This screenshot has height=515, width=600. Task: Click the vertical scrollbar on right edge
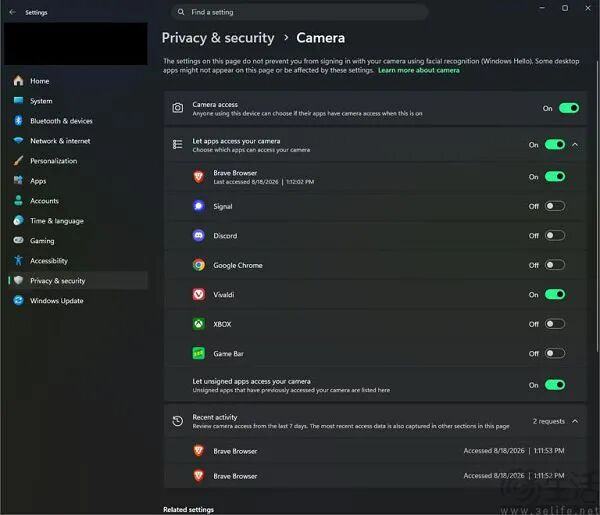(x=598, y=207)
